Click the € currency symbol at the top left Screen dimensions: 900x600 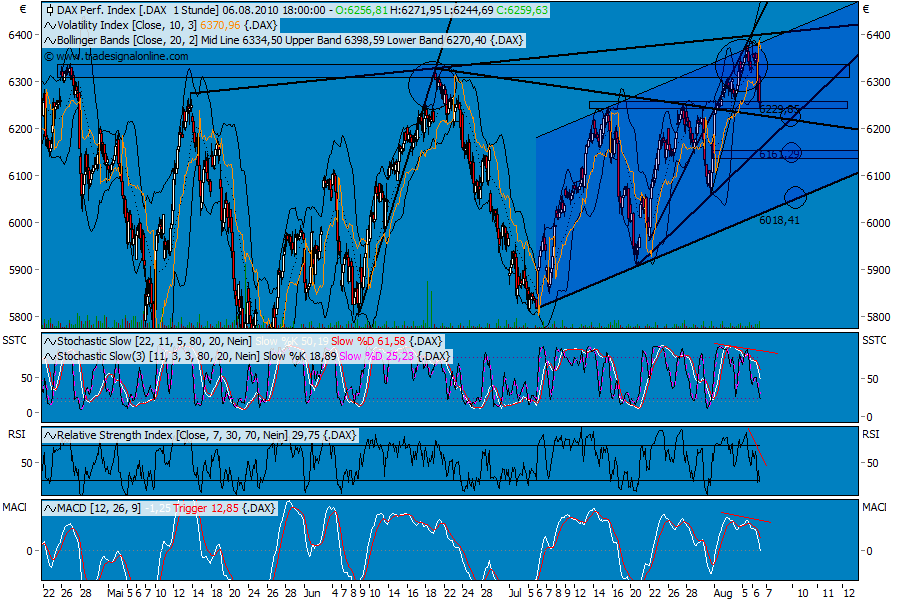pos(23,9)
